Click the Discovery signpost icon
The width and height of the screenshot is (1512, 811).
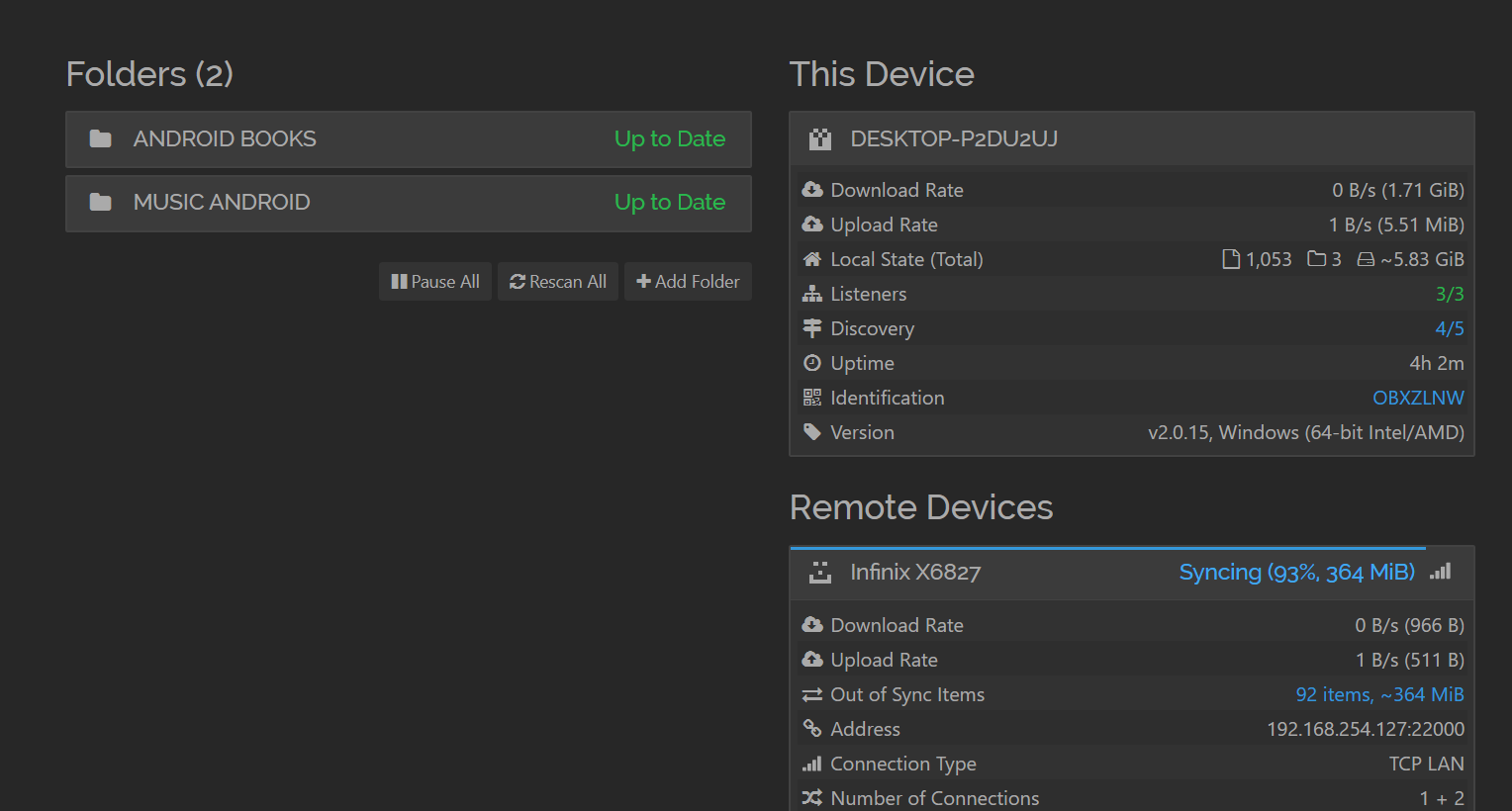(812, 328)
